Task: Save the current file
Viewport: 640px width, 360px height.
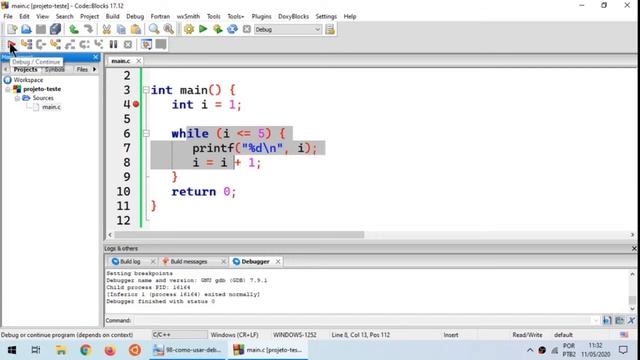Action: coord(41,29)
